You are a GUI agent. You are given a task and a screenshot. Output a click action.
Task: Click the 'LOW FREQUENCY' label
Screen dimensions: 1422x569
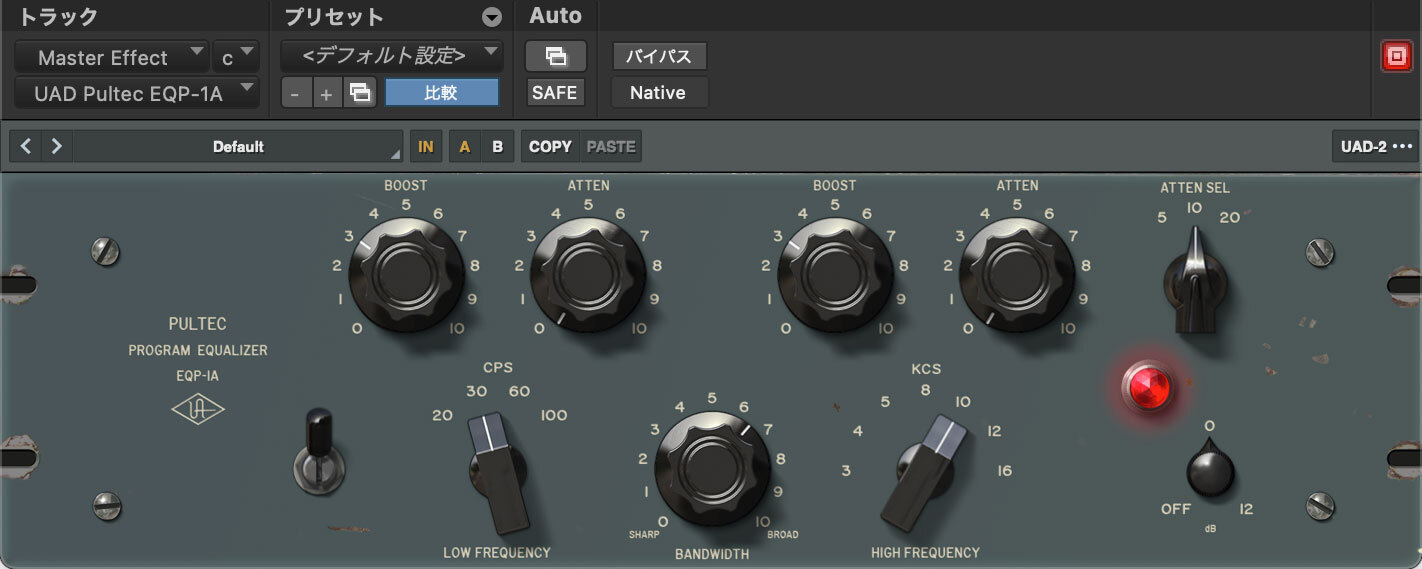[497, 552]
